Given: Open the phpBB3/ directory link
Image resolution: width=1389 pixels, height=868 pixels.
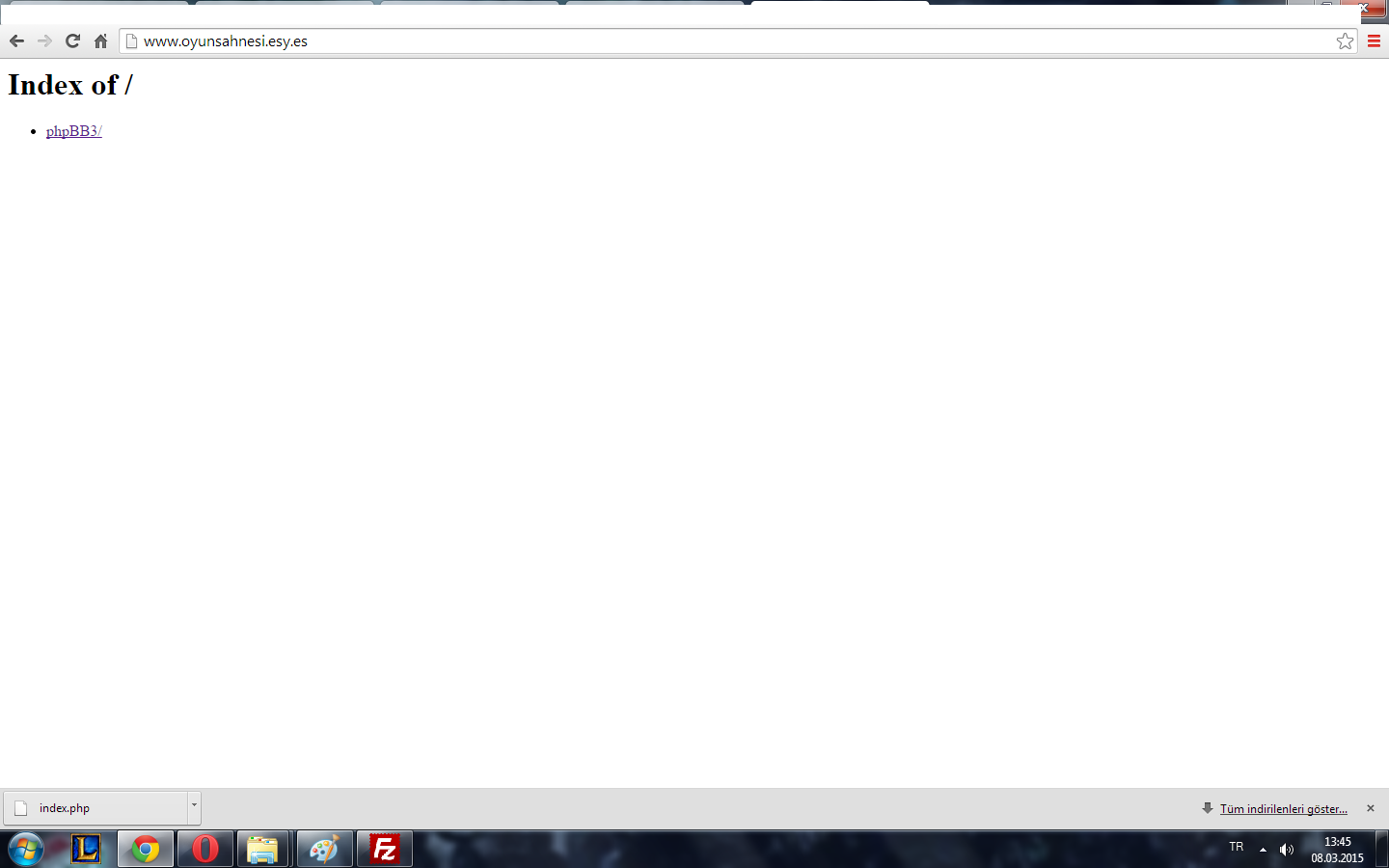Looking at the screenshot, I should tap(73, 131).
